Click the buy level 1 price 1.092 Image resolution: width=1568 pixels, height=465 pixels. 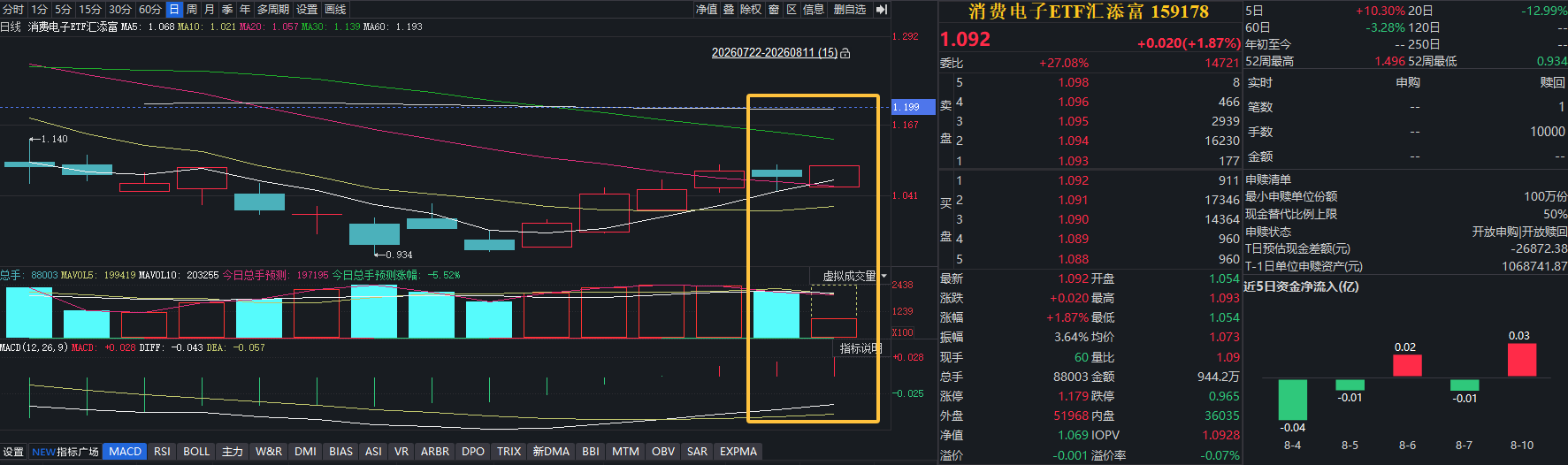[1073, 180]
